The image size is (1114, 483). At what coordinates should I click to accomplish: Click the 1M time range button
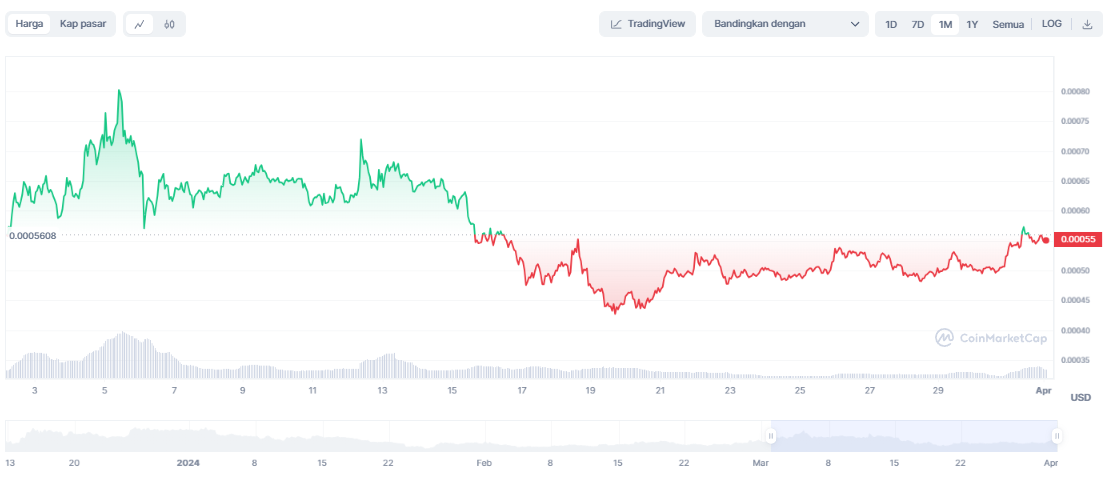[x=945, y=24]
